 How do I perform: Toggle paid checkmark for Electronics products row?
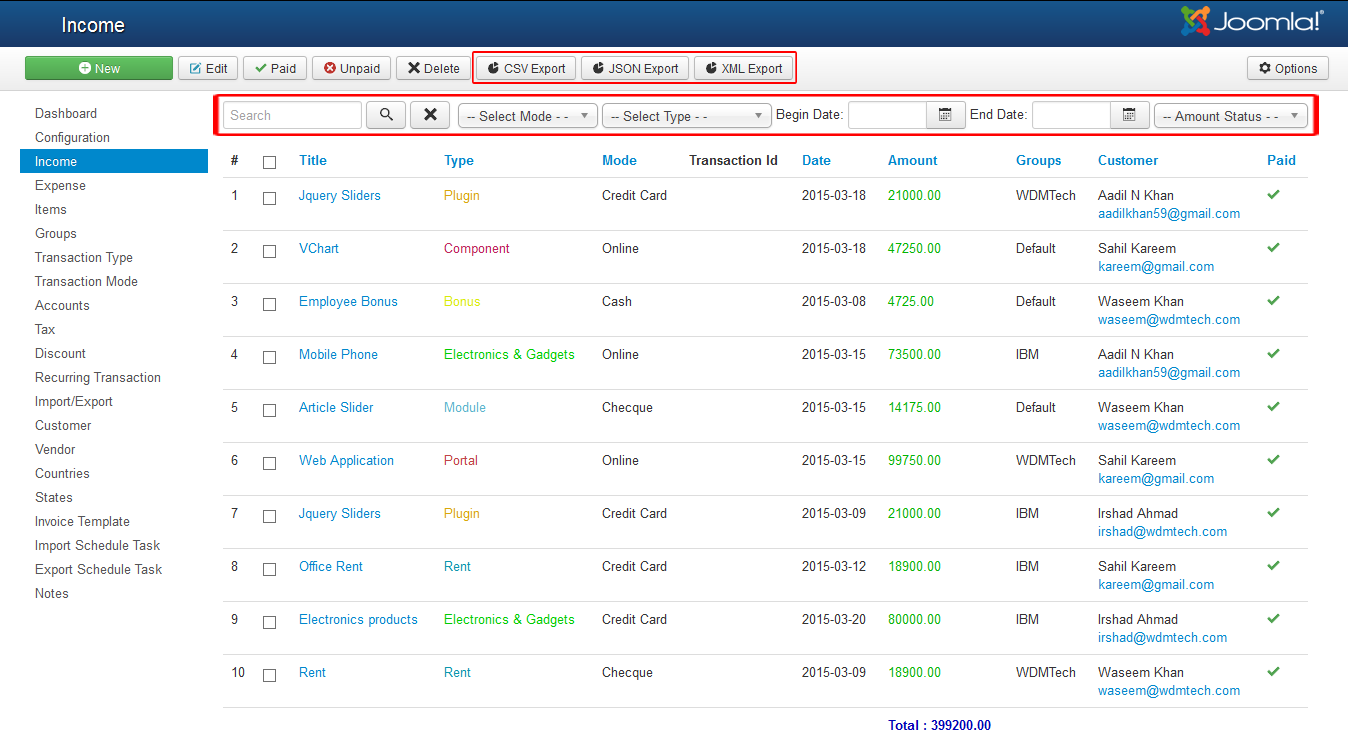click(1273, 618)
